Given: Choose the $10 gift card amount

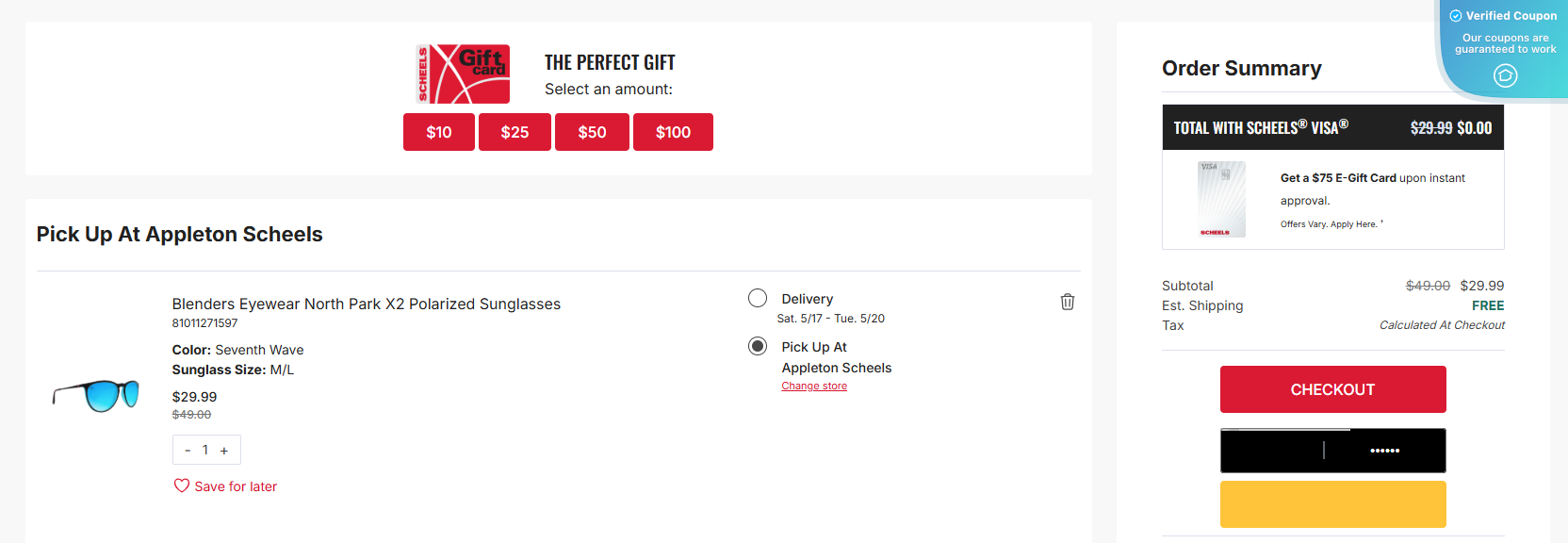Looking at the screenshot, I should pyautogui.click(x=439, y=132).
